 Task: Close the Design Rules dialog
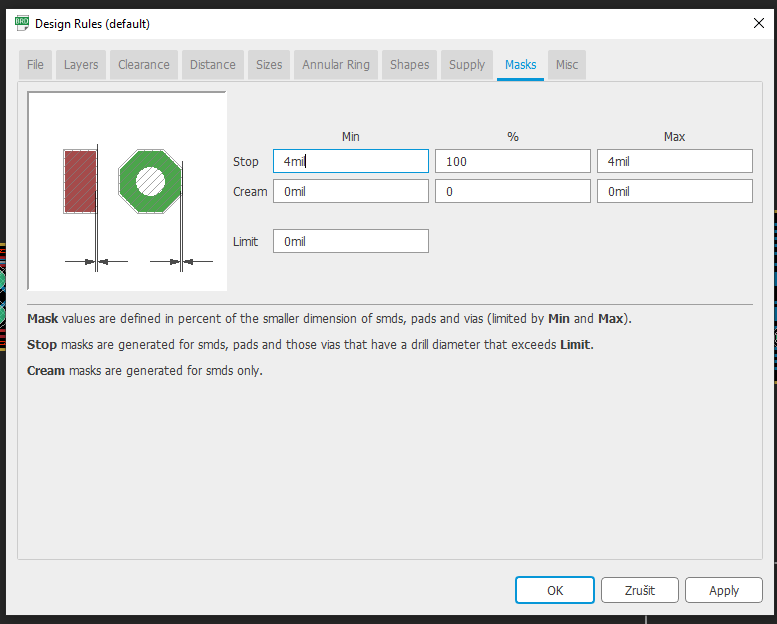pyautogui.click(x=755, y=22)
